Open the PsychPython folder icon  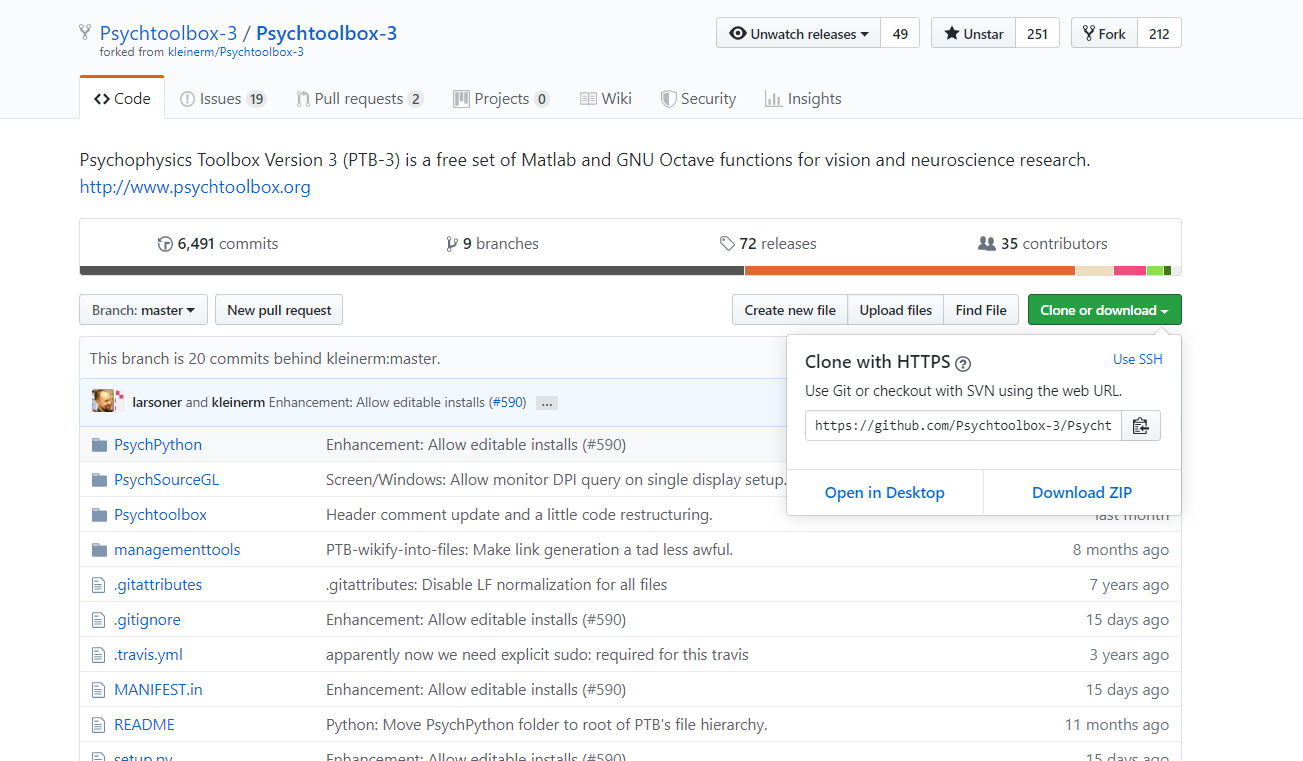[100, 444]
